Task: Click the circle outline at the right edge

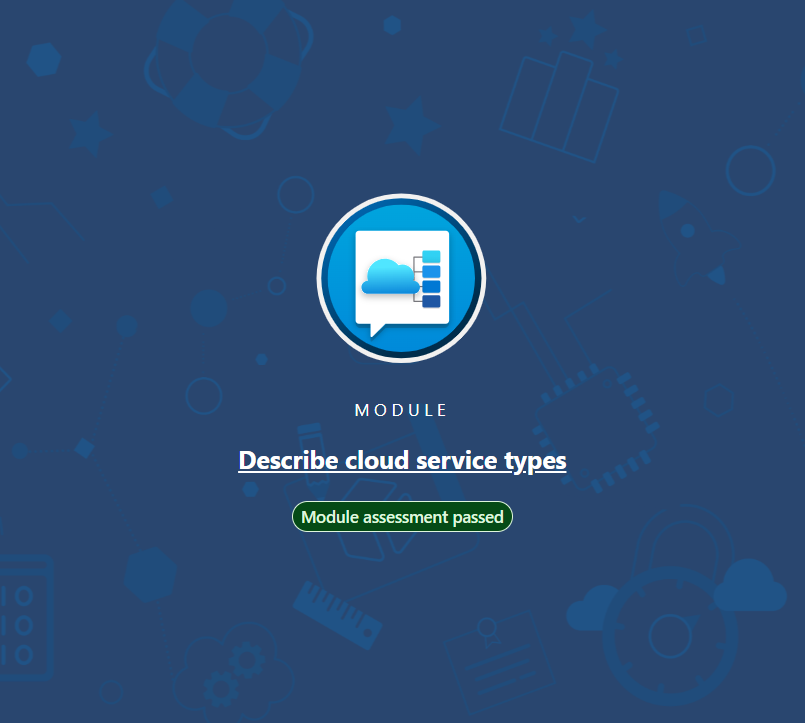Action: click(749, 170)
